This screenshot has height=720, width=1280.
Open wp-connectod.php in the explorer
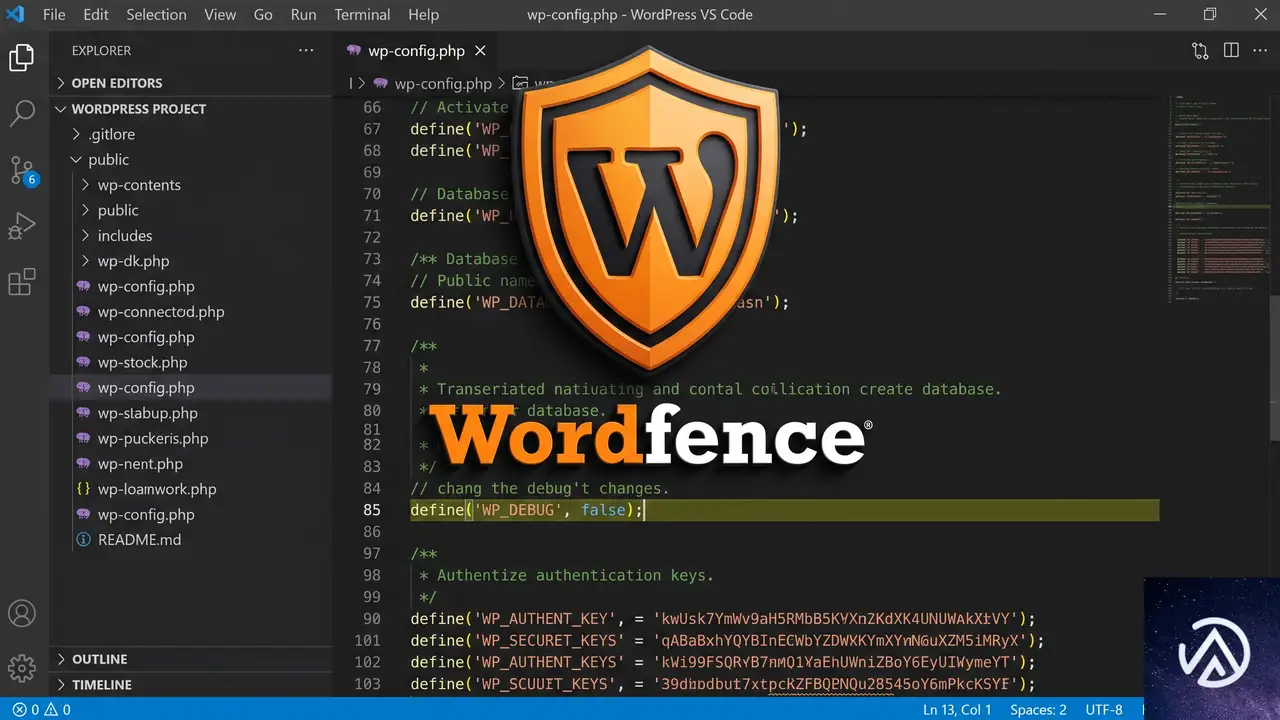coord(191,312)
